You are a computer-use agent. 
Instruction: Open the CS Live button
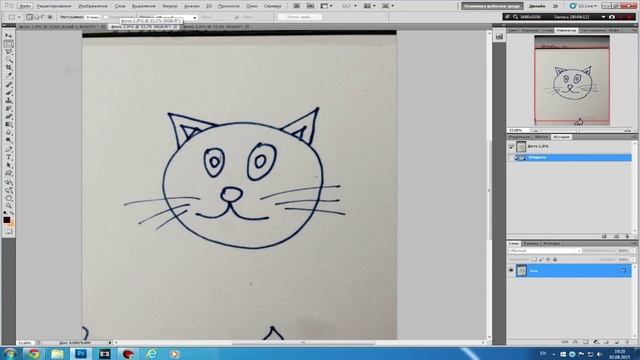(583, 6)
